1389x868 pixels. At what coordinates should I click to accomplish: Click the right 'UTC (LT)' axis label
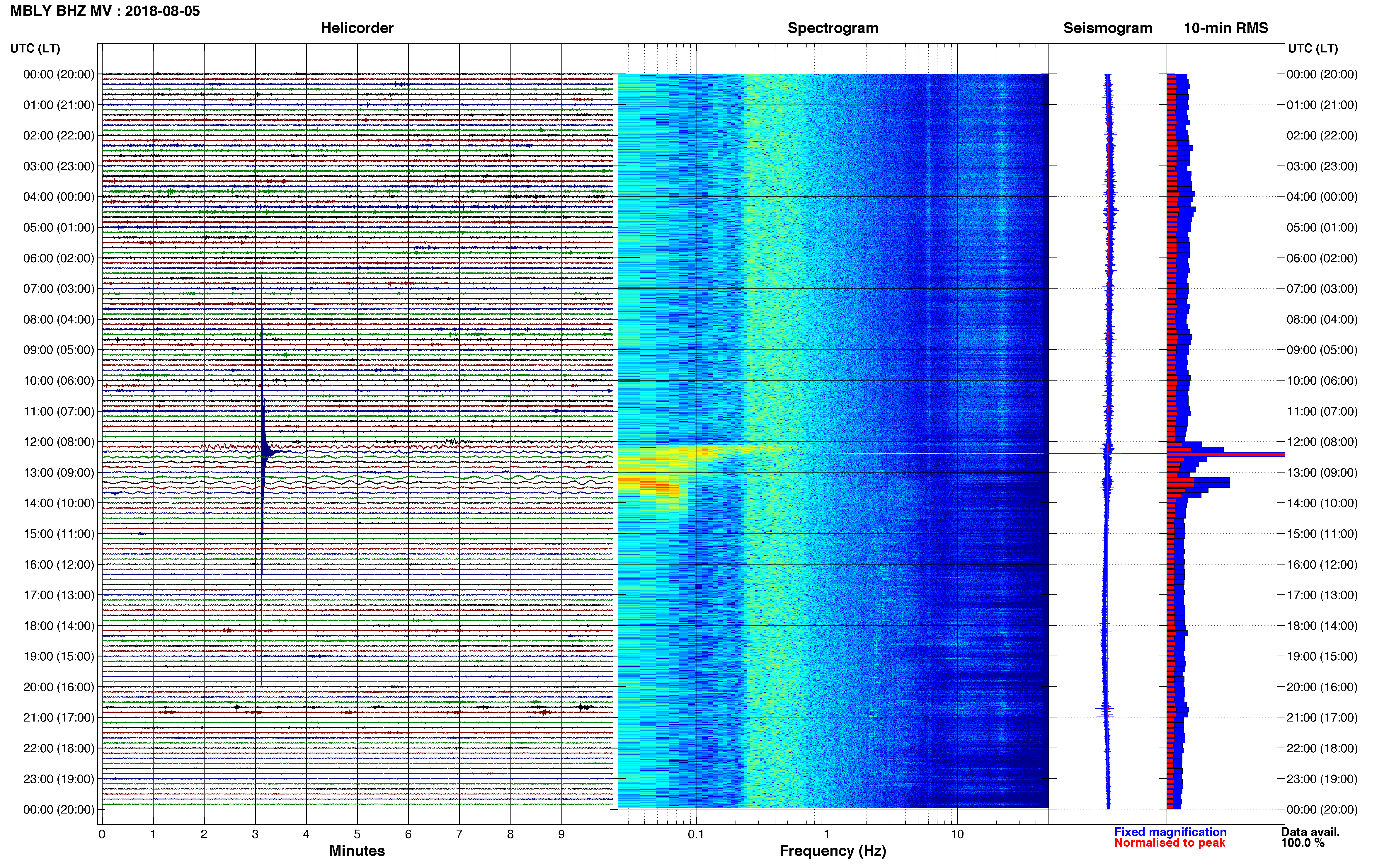[x=1313, y=48]
